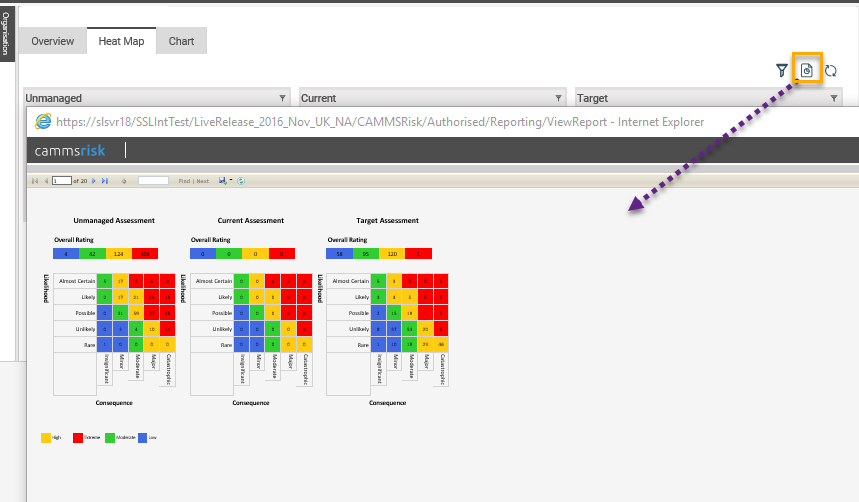
Task: Click the red Unmanaged overall rating cell
Action: click(144, 253)
